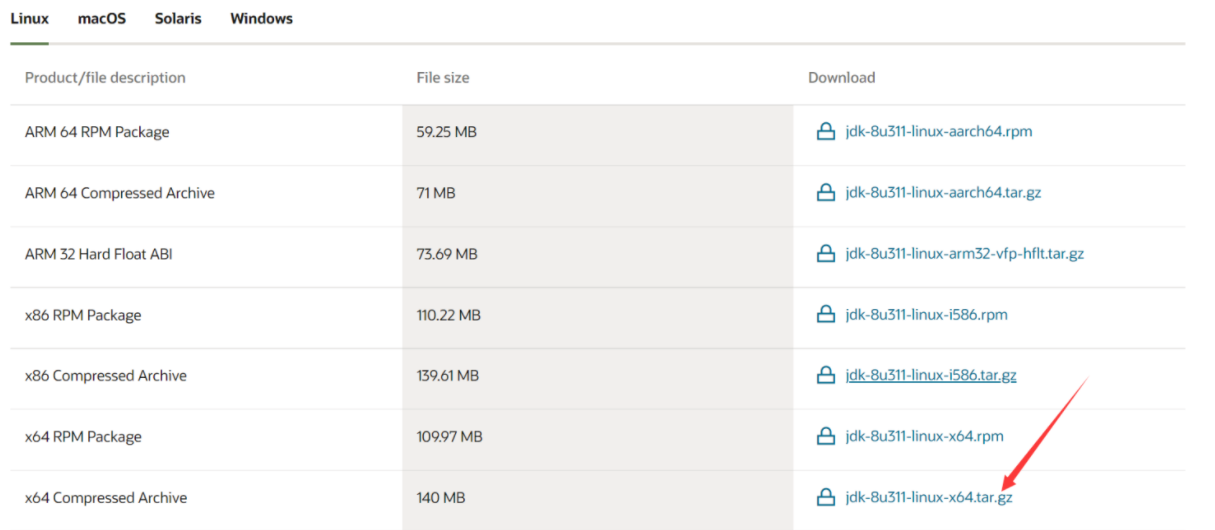Screen dimensions: 1215x530
Task: Click lock icon beside jdk-8u311-linux-aarch64.rpm
Action: [825, 132]
